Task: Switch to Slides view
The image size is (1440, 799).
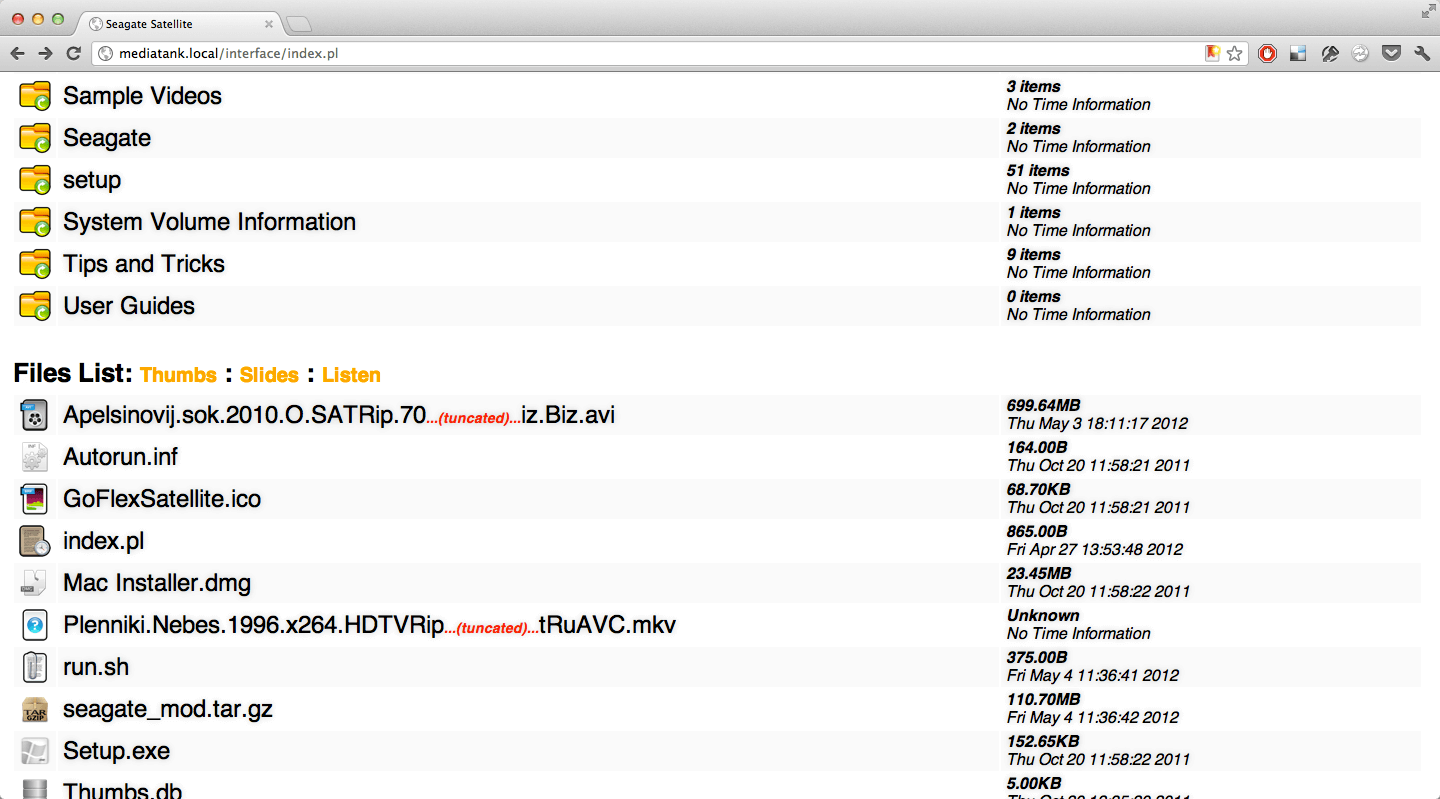Action: 269,375
